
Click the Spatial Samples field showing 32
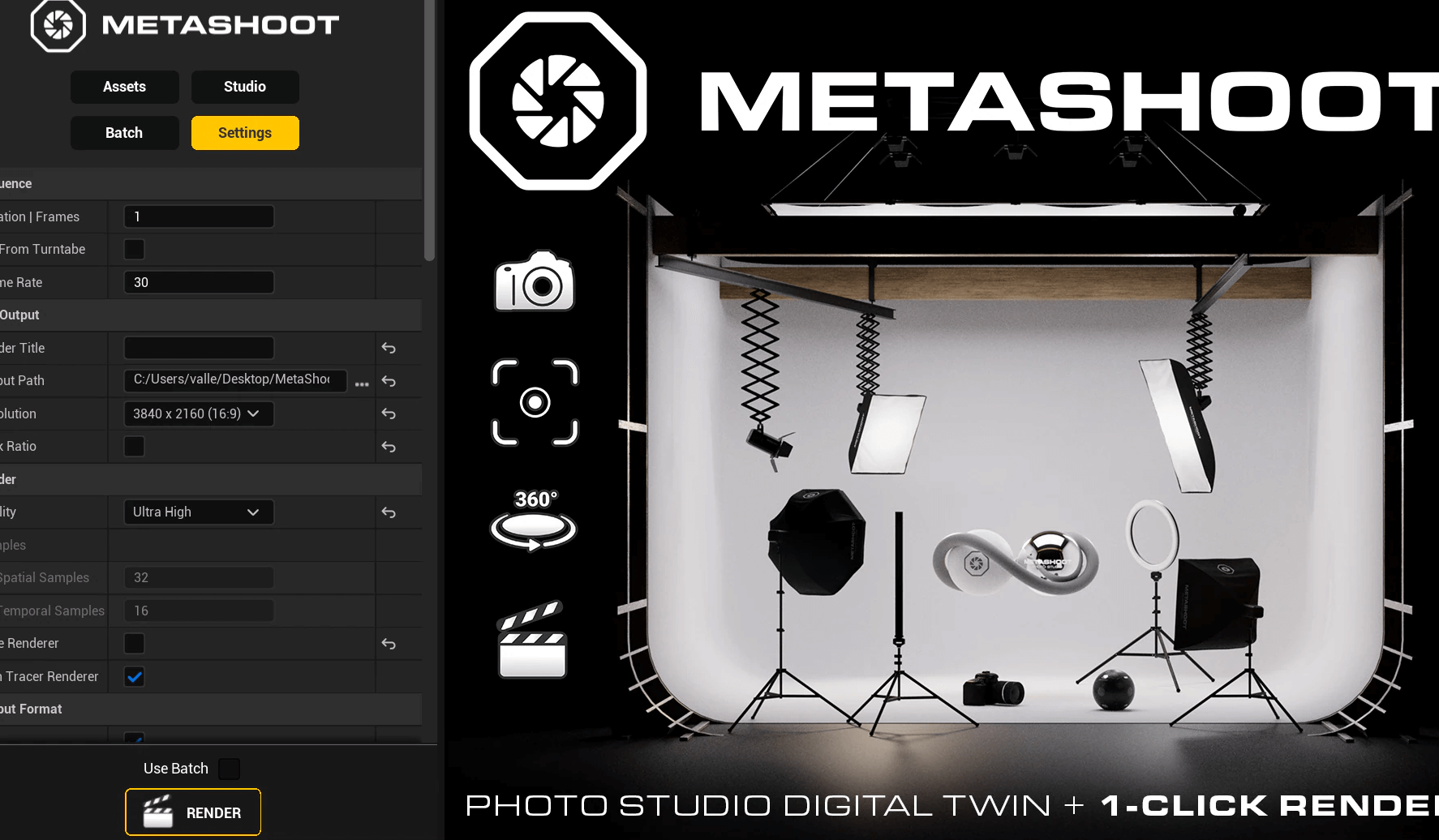(x=199, y=577)
